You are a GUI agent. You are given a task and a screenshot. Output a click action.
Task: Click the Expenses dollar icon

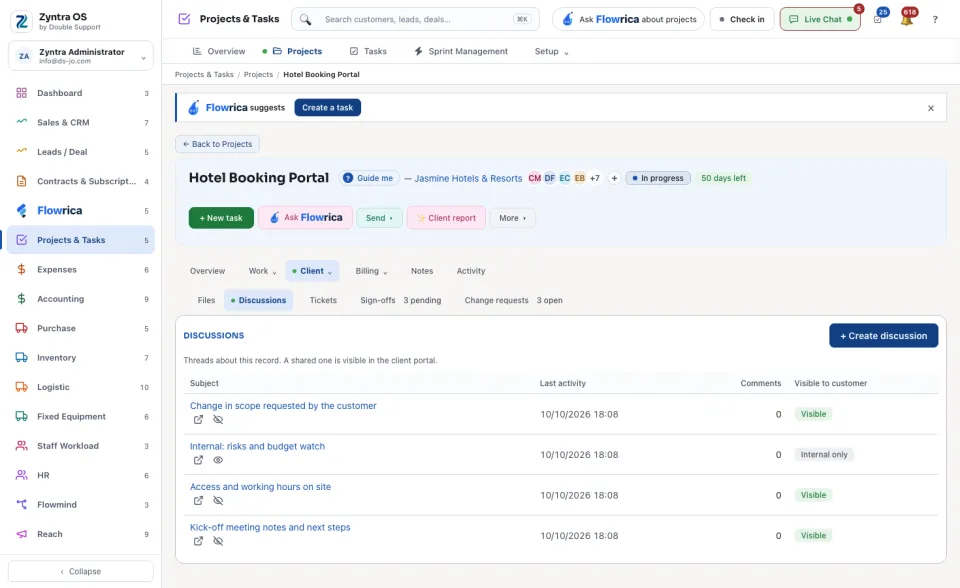pyautogui.click(x=21, y=270)
